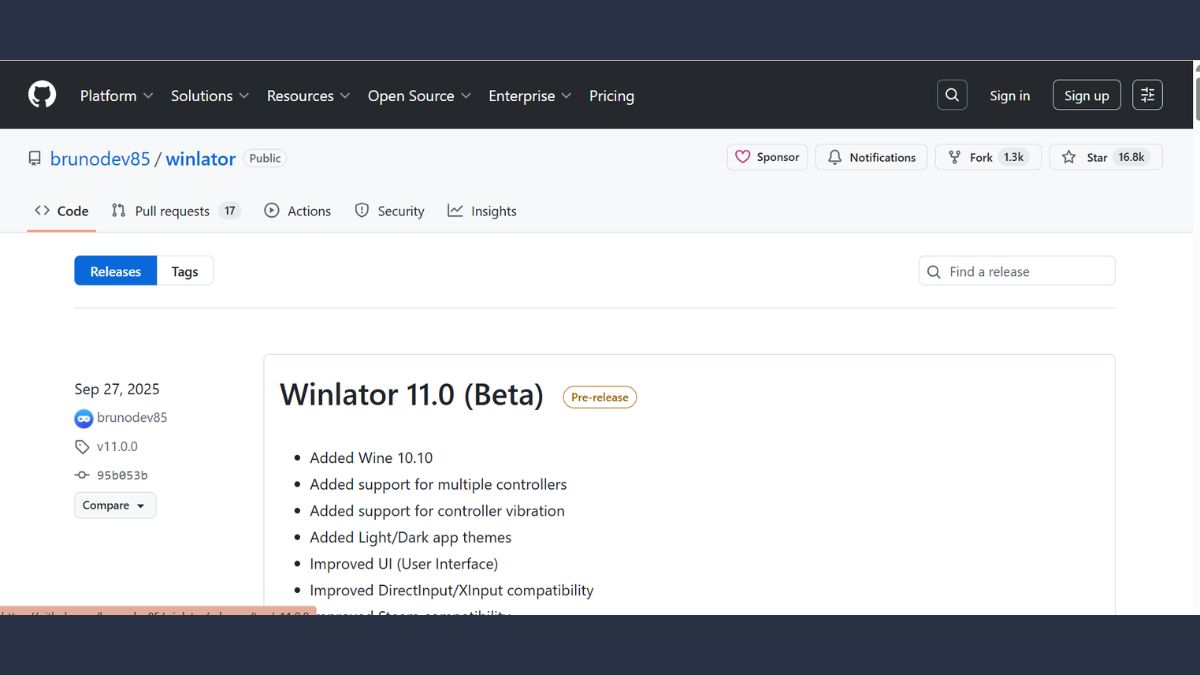Click the Fork icon
This screenshot has width=1200, height=675.
(955, 157)
